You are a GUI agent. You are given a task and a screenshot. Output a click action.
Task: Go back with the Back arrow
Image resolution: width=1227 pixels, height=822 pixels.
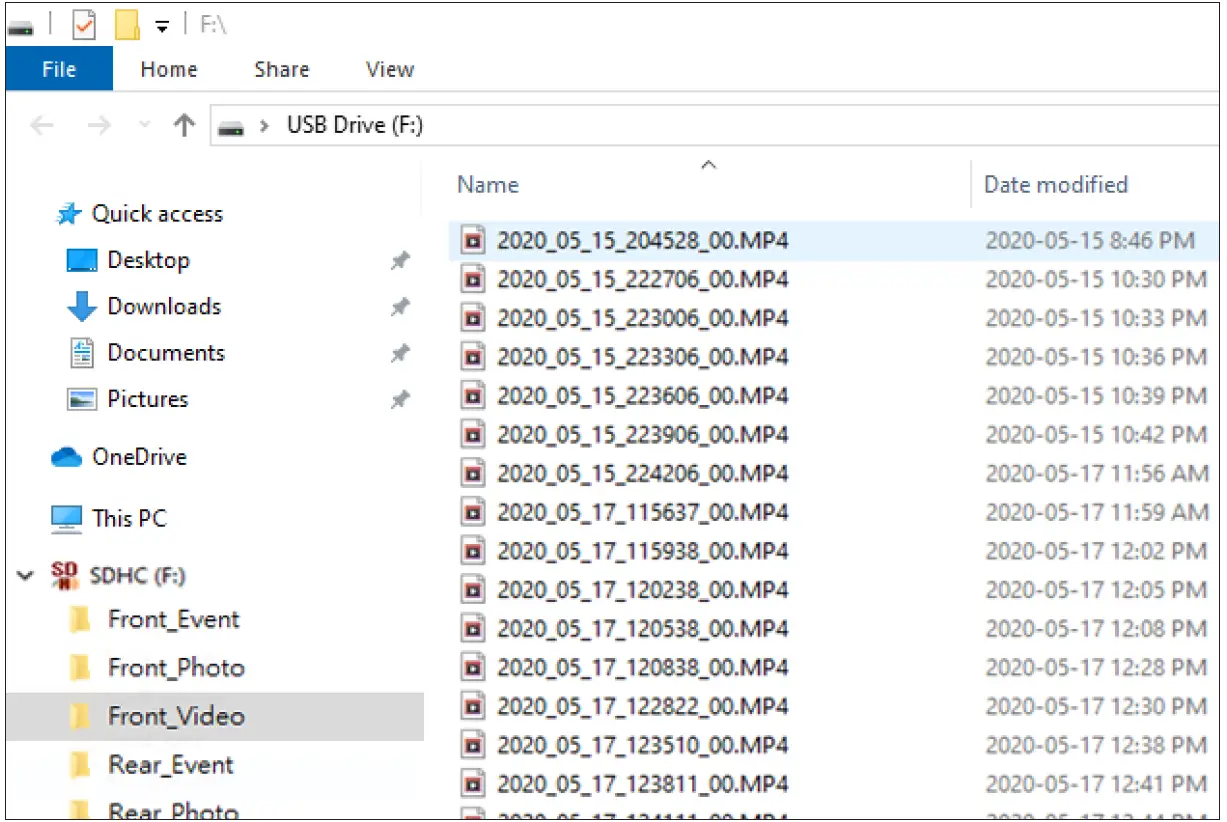point(42,125)
